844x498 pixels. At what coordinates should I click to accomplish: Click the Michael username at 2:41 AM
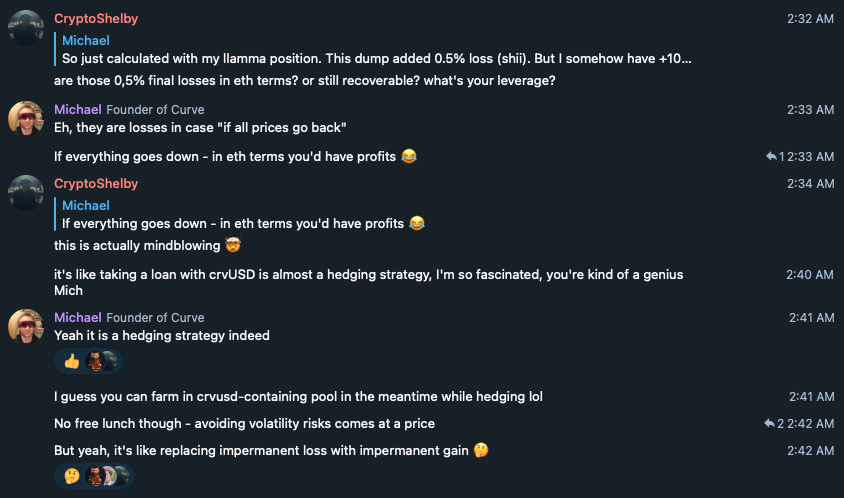(78, 317)
